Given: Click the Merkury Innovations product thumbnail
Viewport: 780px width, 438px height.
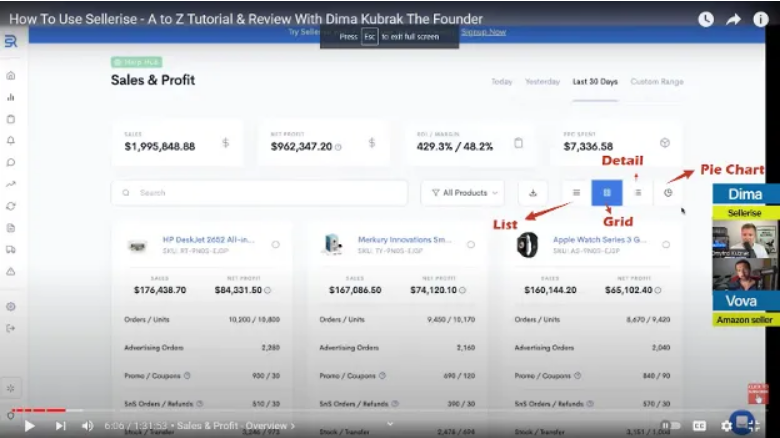Looking at the screenshot, I should pos(333,244).
